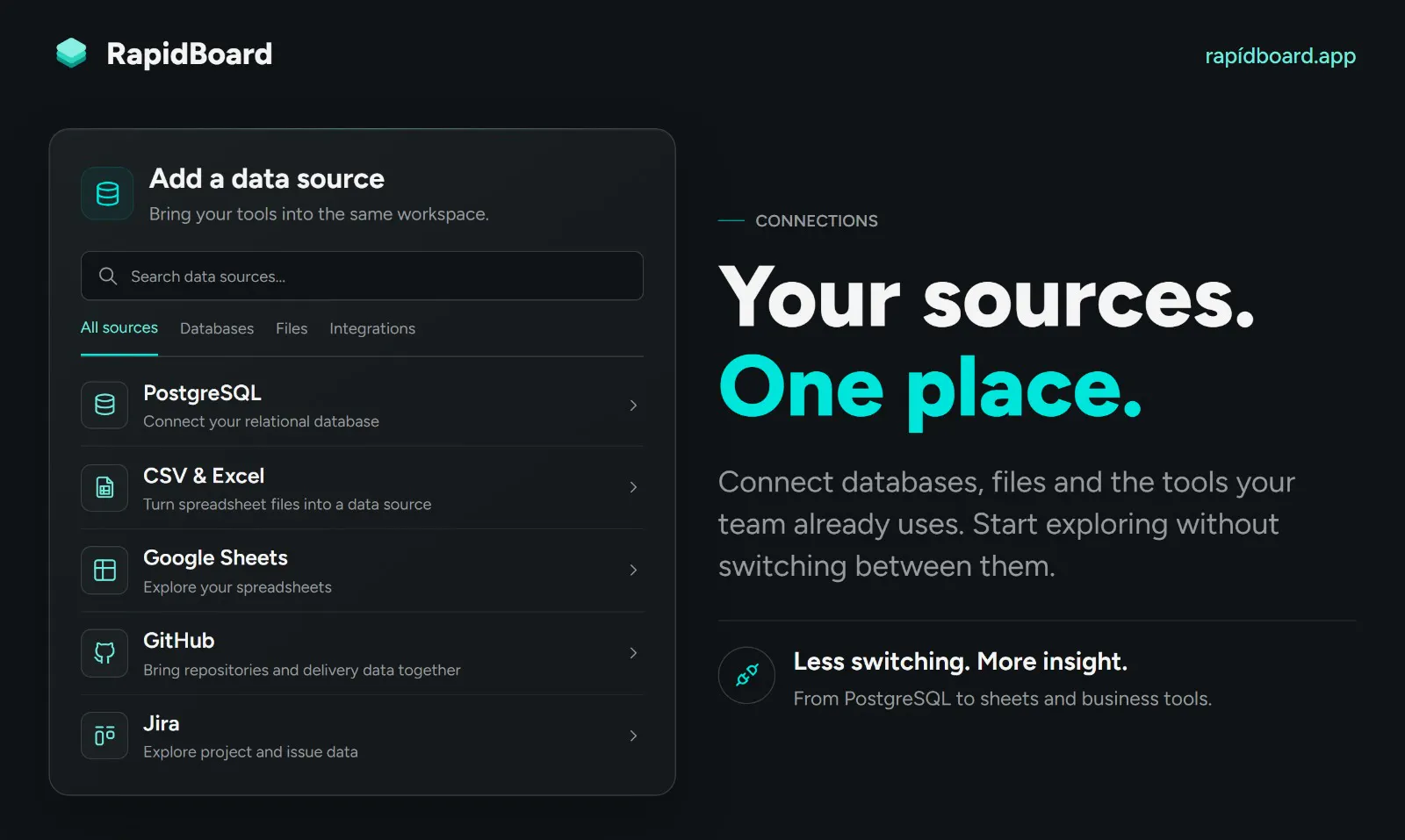Choose the CSV & Excel title
The image size is (1405, 840).
[x=204, y=476]
